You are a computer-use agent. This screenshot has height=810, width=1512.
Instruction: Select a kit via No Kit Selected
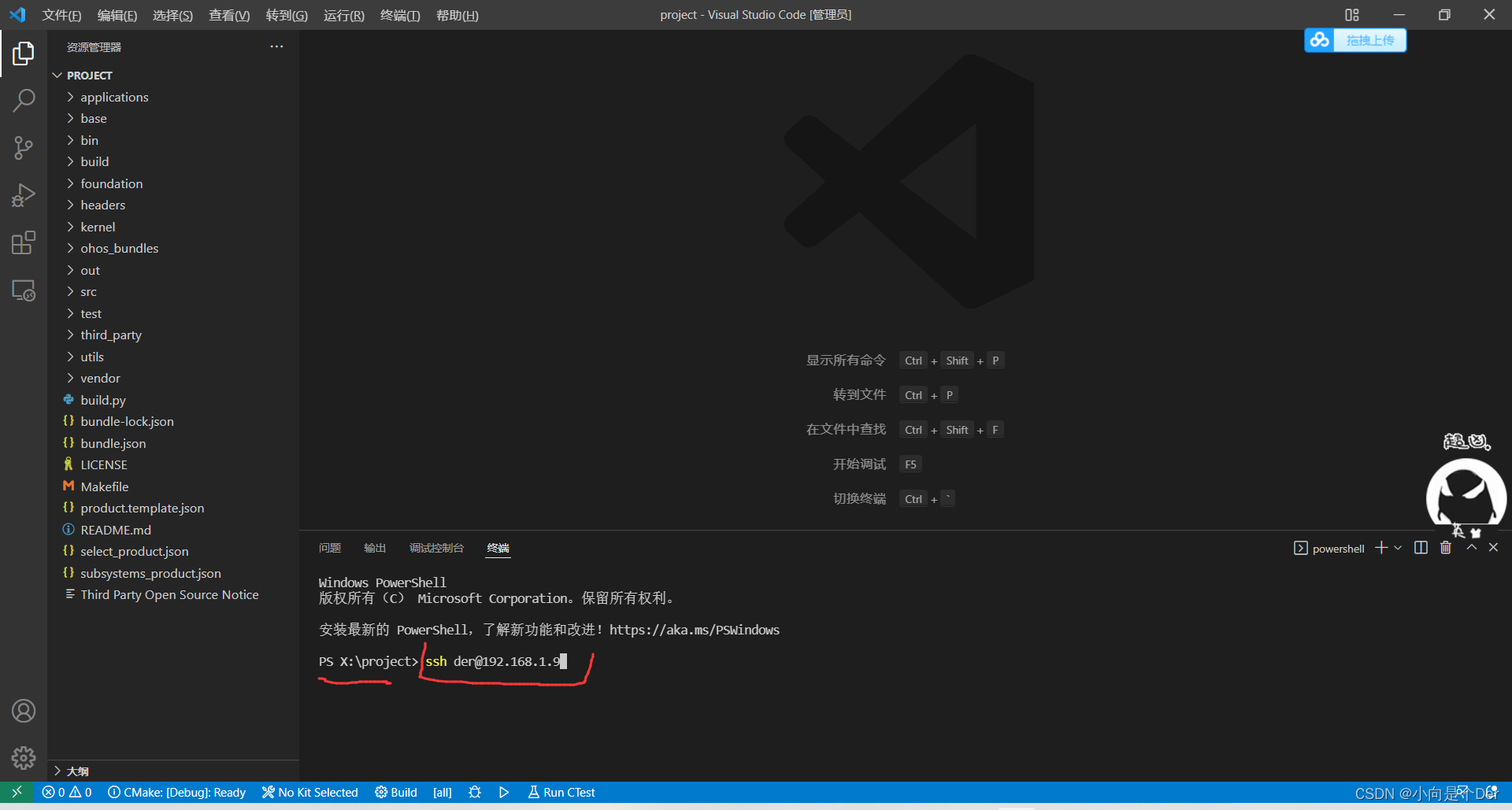310,792
